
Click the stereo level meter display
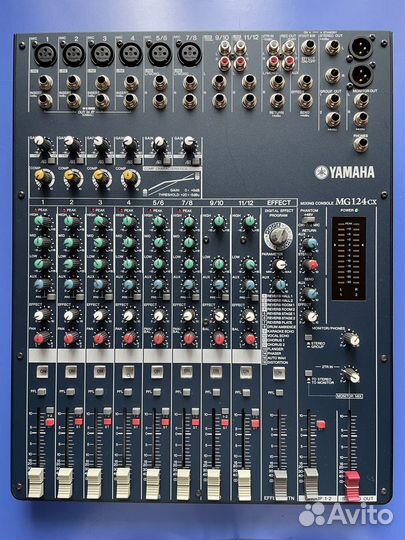[349, 258]
